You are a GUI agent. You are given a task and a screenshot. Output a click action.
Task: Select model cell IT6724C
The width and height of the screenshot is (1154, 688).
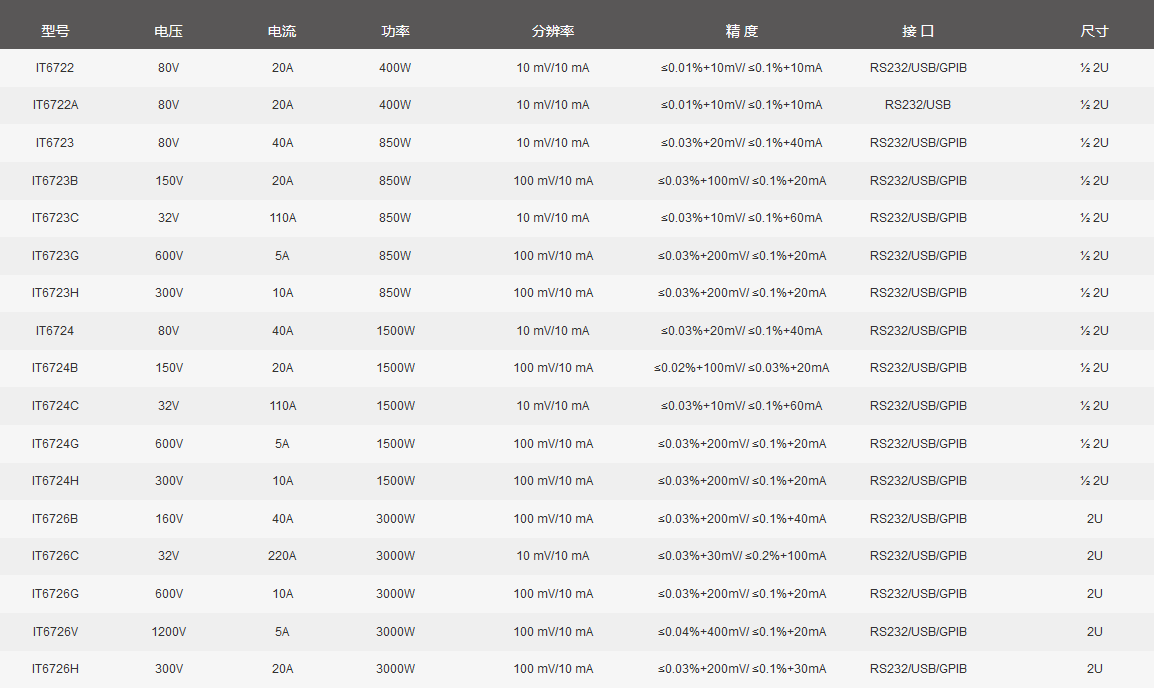pyautogui.click(x=55, y=405)
